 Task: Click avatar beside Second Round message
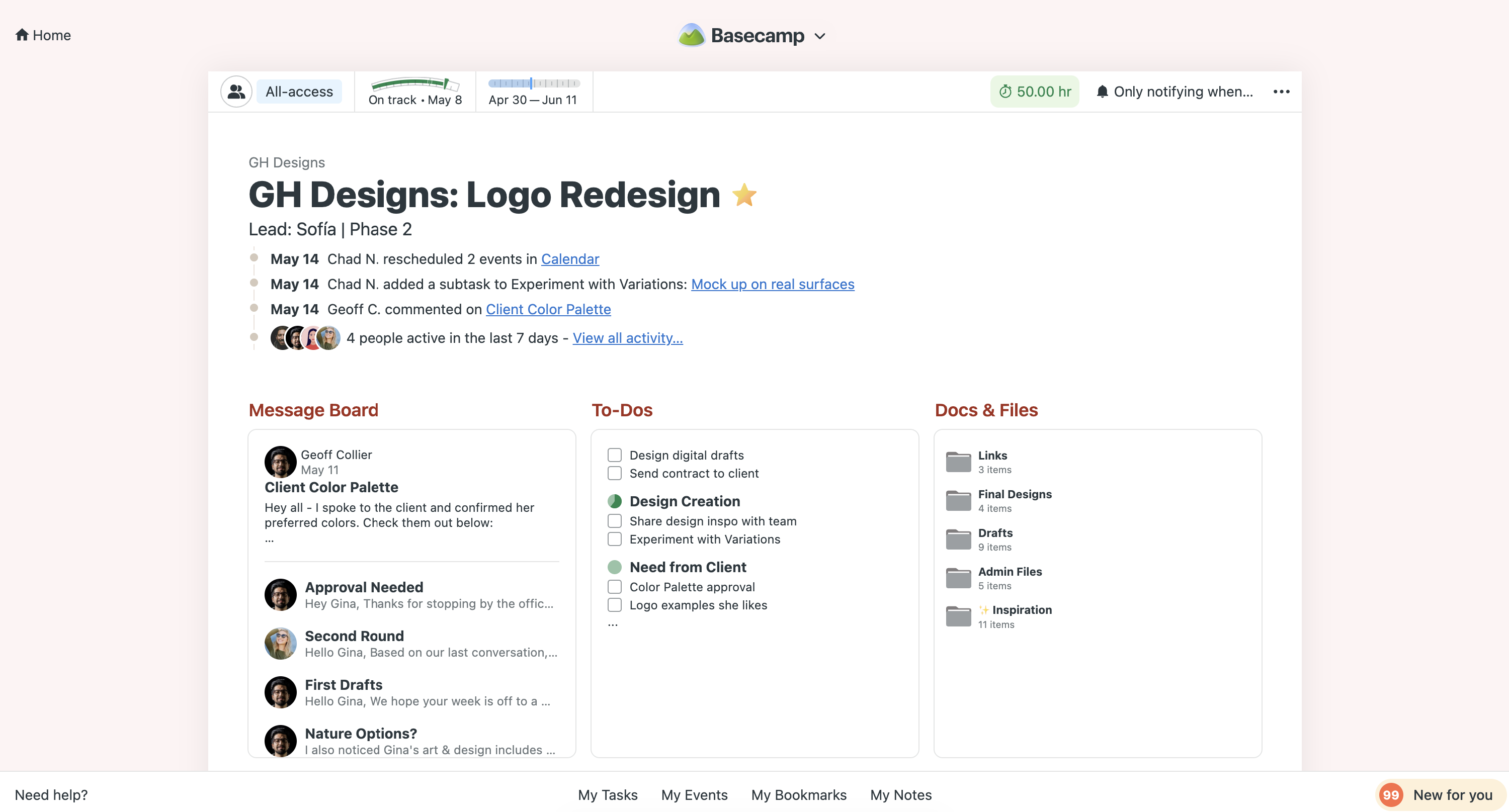click(281, 644)
